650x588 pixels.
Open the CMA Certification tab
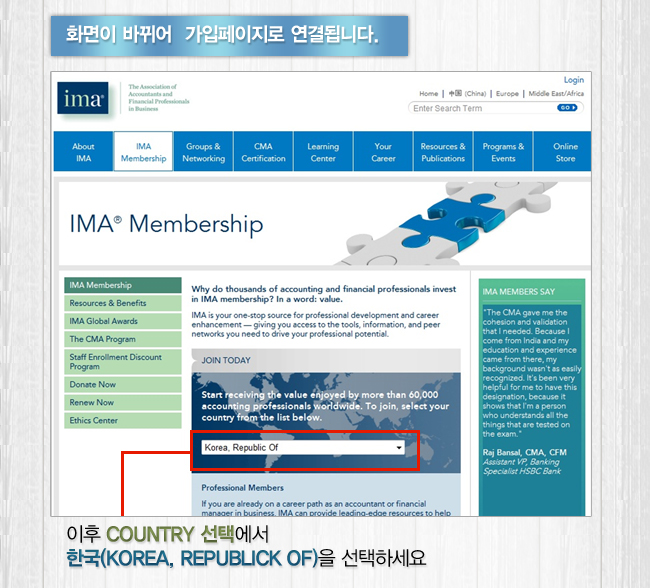click(x=263, y=152)
